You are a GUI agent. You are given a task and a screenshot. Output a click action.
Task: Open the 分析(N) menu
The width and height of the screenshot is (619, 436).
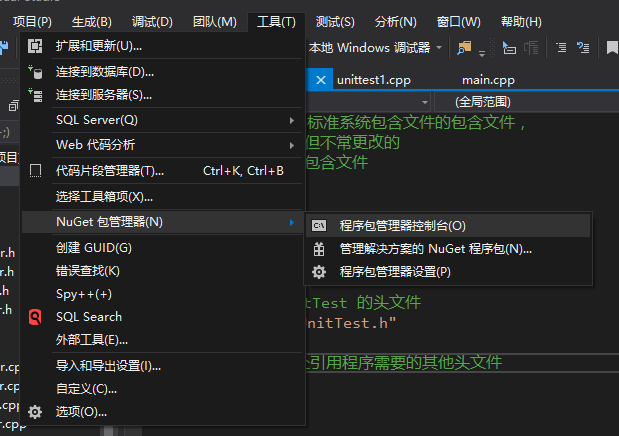click(396, 22)
